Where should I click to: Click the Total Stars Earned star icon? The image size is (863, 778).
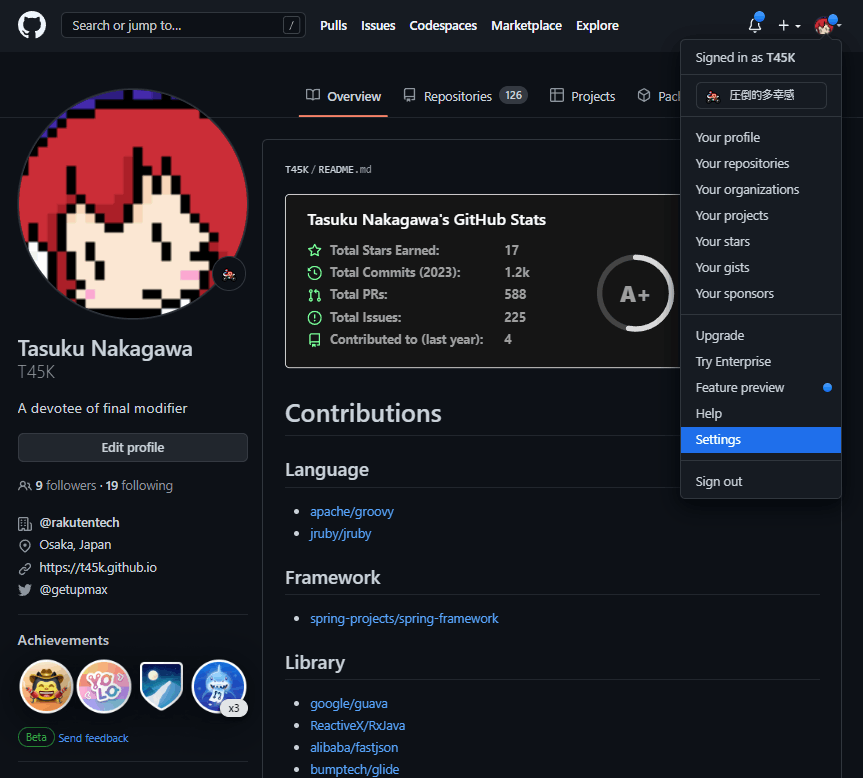click(x=314, y=250)
